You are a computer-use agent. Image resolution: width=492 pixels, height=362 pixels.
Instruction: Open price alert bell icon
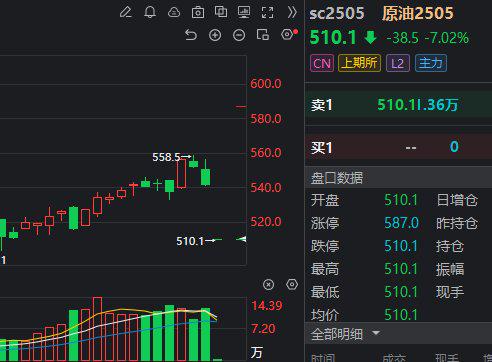(150, 12)
